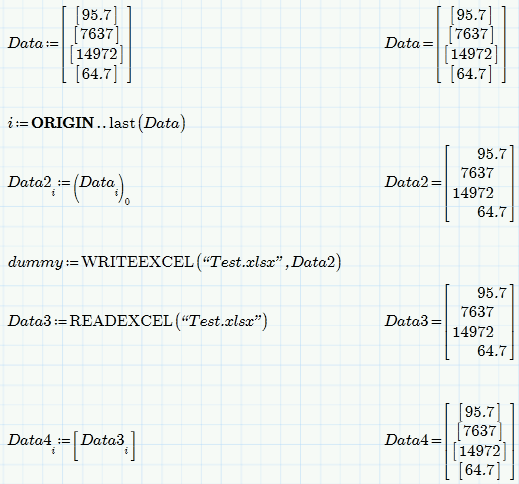Click 95.7 in the Data3 result vector

[492, 293]
